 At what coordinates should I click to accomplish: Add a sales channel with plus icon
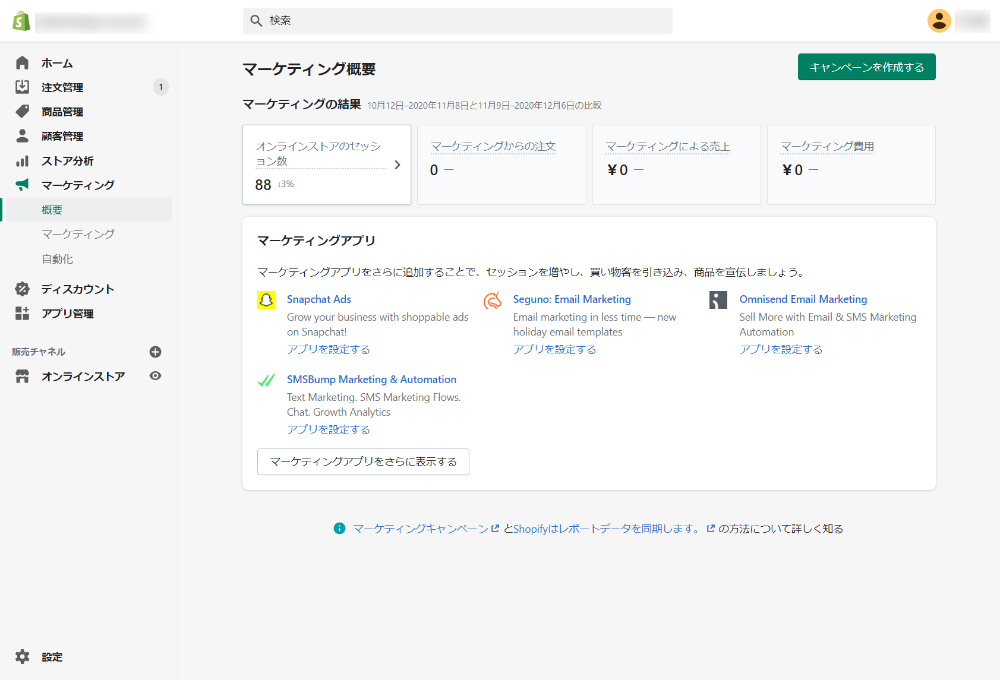[155, 351]
